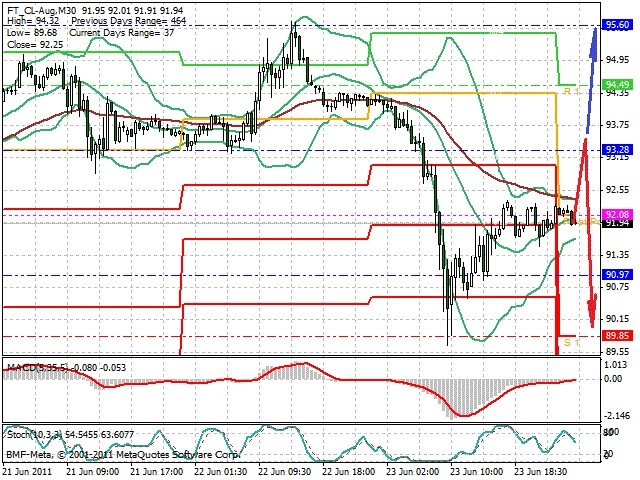Click the 22 Jun 09:30 time marker
Screen dimensions: 640x480
click(x=284, y=471)
